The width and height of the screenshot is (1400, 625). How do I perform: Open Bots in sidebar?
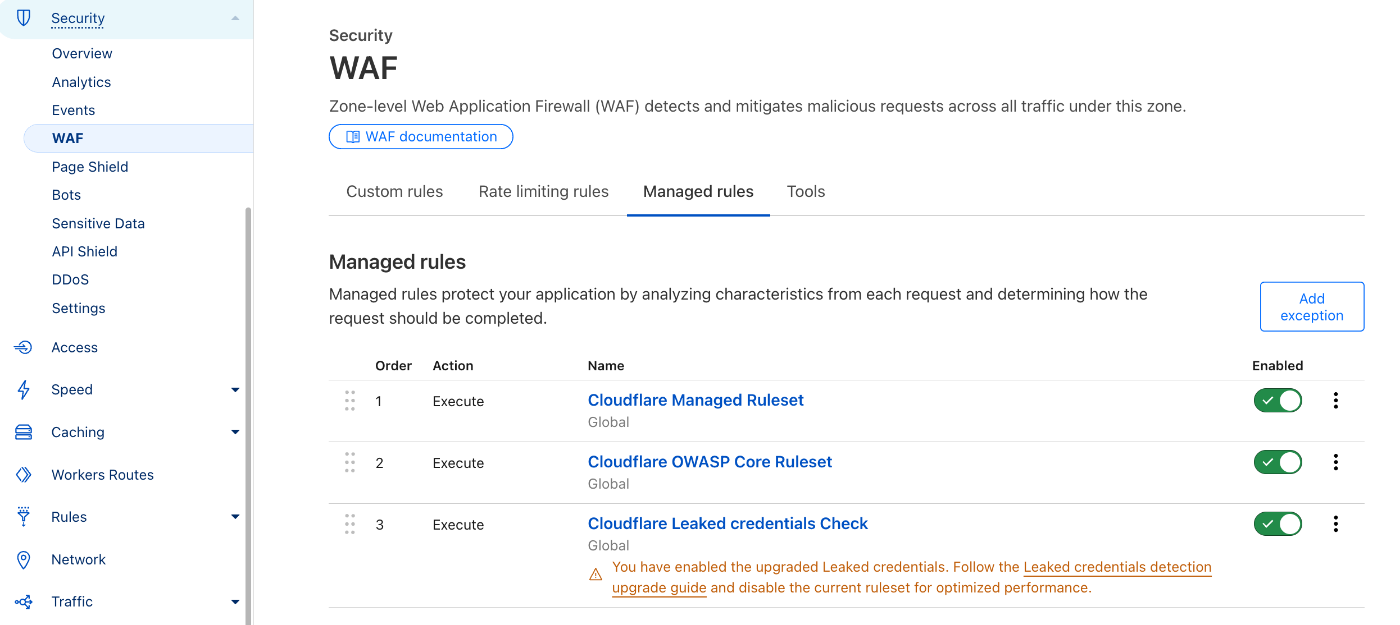pyautogui.click(x=66, y=195)
